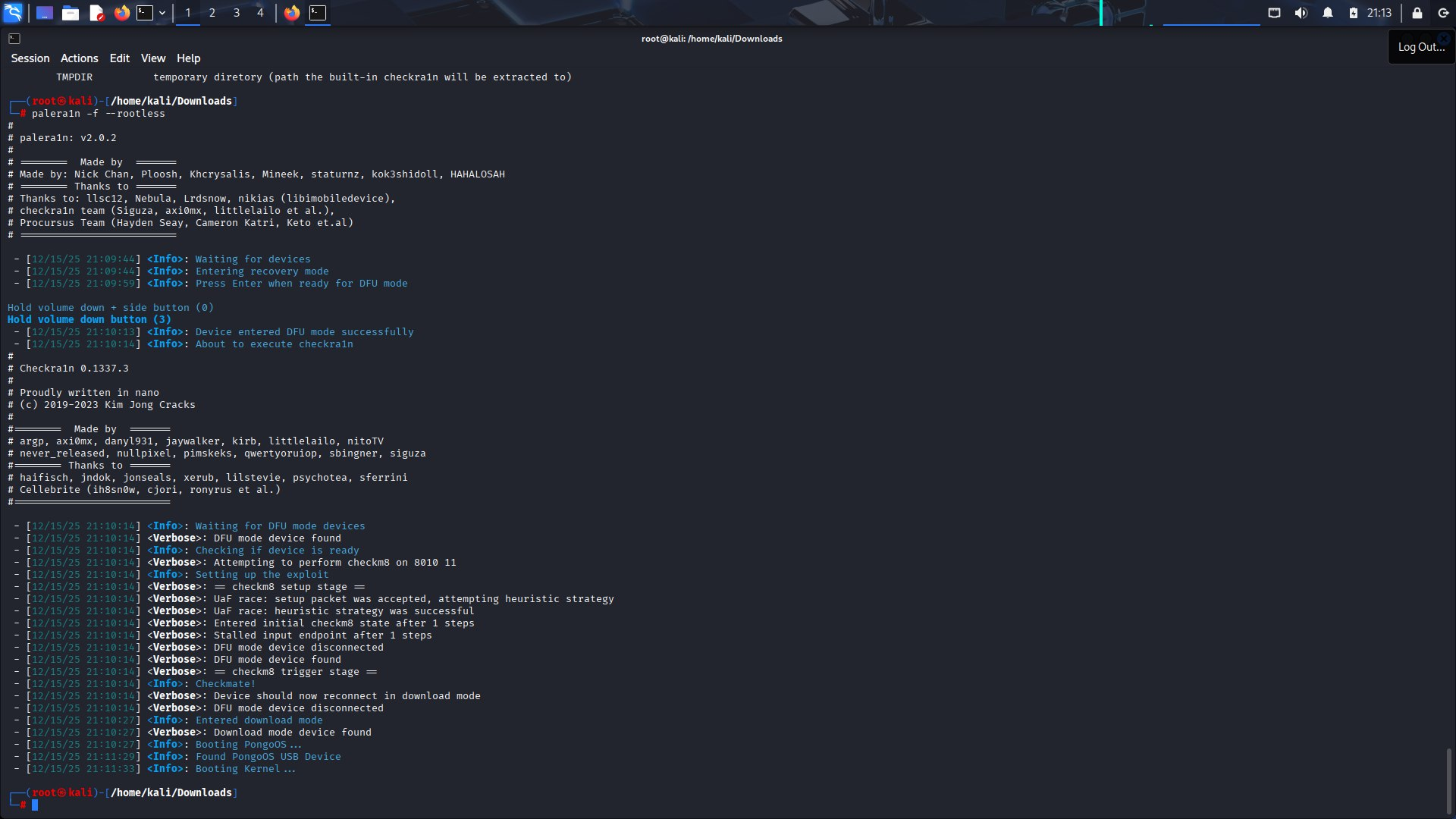Open the Actions menu
The height and width of the screenshot is (819, 1456).
tap(80, 58)
